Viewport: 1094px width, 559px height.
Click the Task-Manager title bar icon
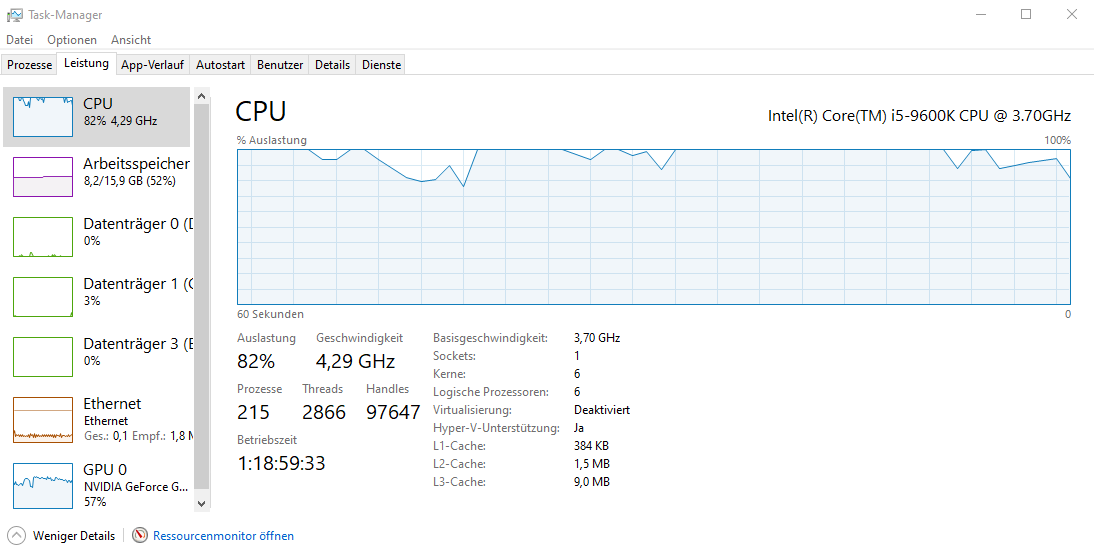(x=15, y=15)
